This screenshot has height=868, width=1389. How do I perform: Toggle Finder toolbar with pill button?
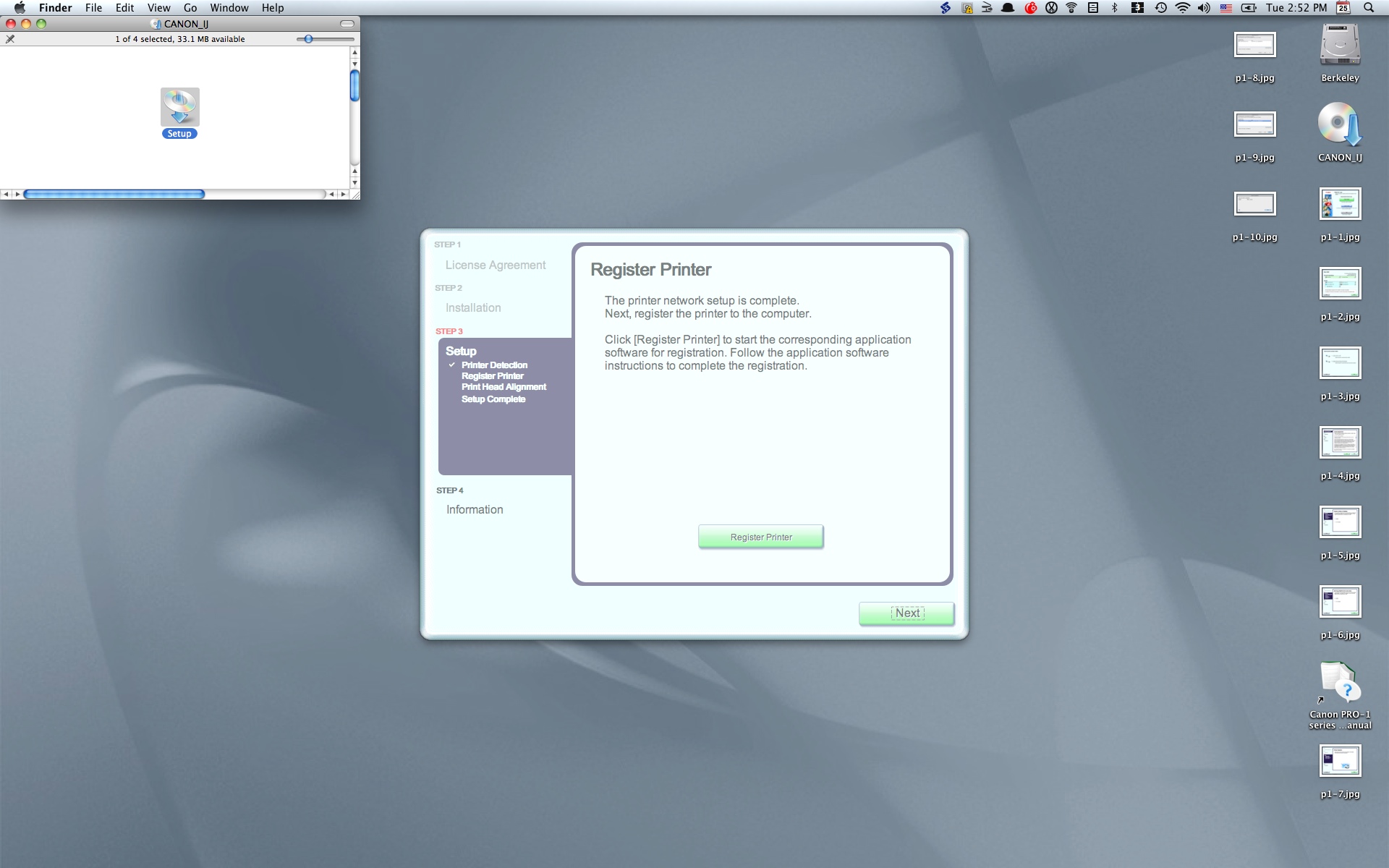tap(347, 24)
